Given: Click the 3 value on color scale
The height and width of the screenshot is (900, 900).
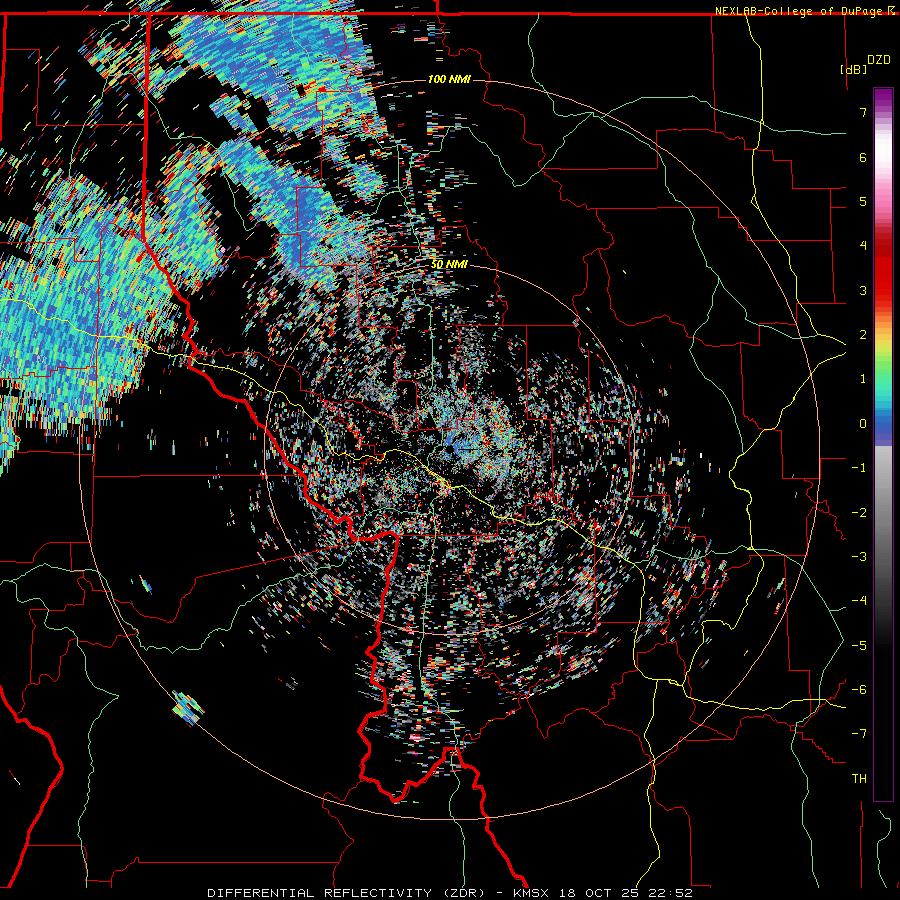Looking at the screenshot, I should coord(863,290).
